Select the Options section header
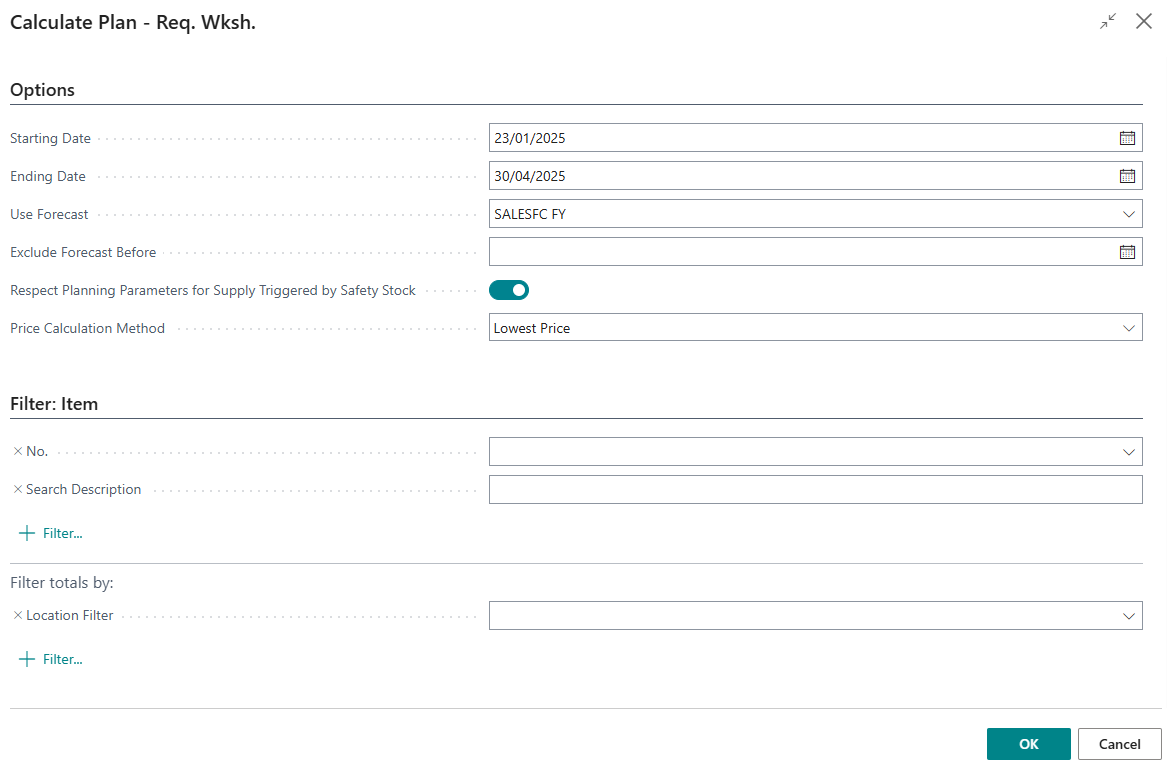This screenshot has width=1167, height=770. pos(42,89)
